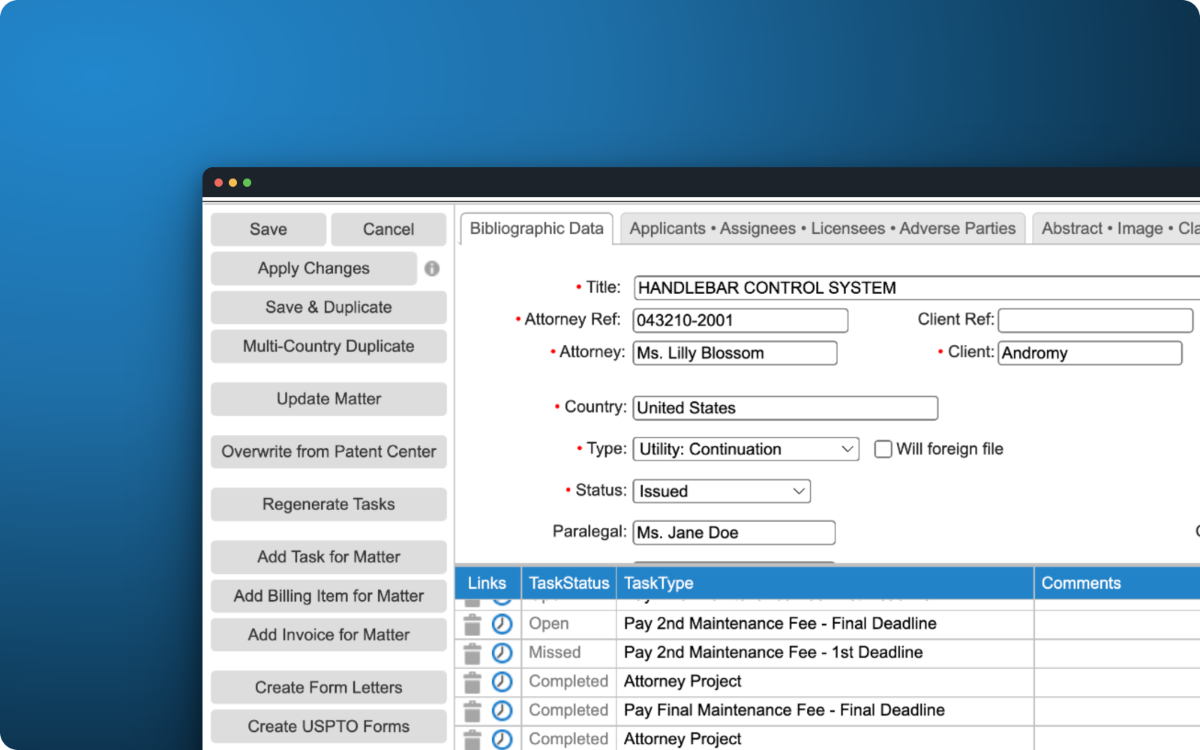Delete Pay Final Maintenance Fee task row
The image size is (1200, 750).
pyautogui.click(x=472, y=711)
